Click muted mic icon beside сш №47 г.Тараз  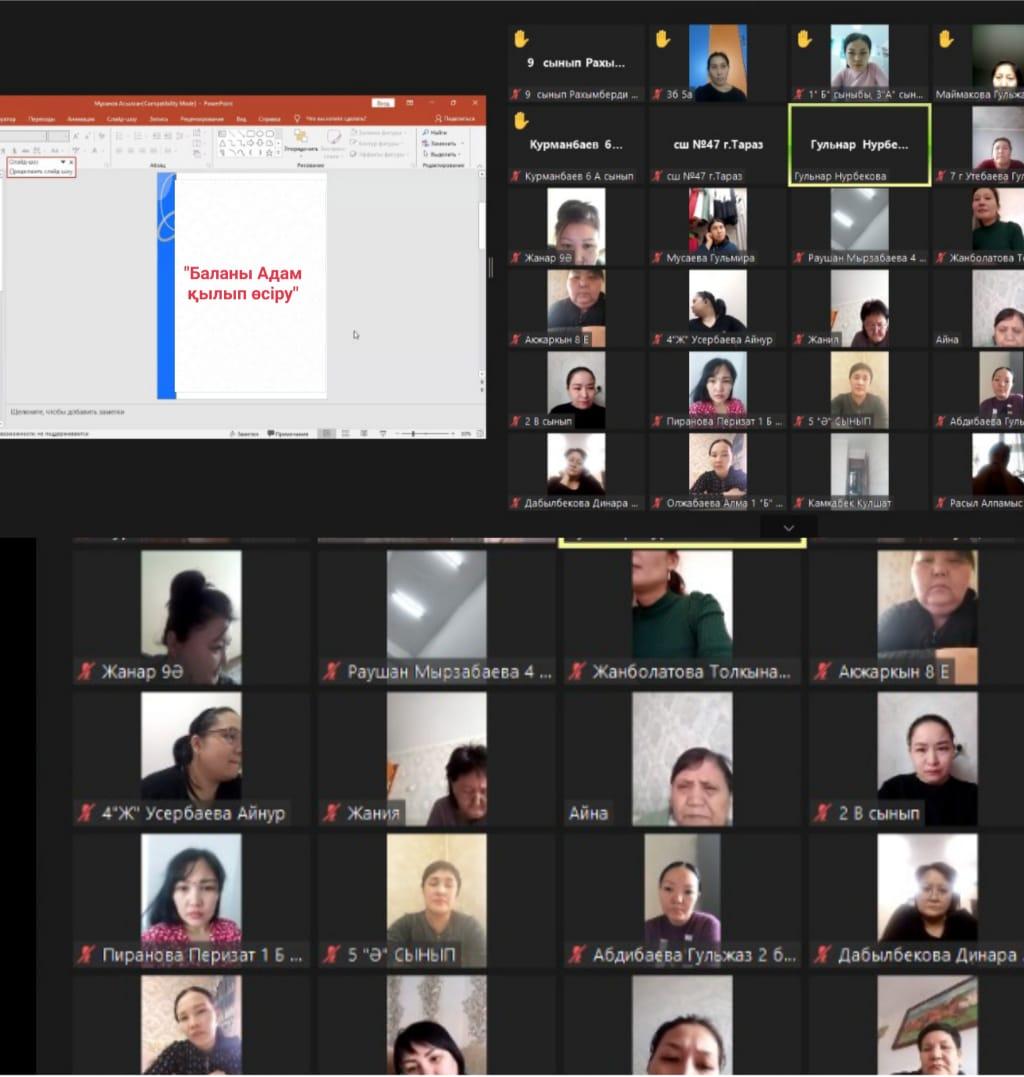pyautogui.click(x=657, y=177)
